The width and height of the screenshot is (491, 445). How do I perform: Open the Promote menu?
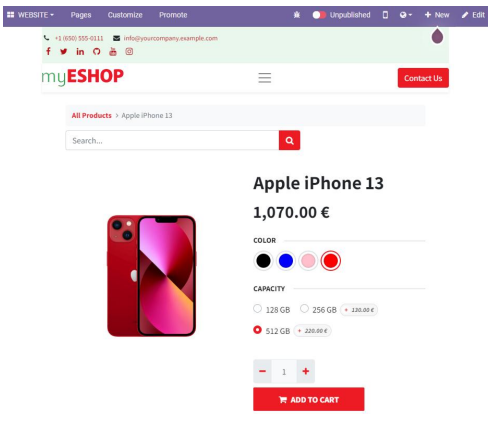click(x=173, y=15)
